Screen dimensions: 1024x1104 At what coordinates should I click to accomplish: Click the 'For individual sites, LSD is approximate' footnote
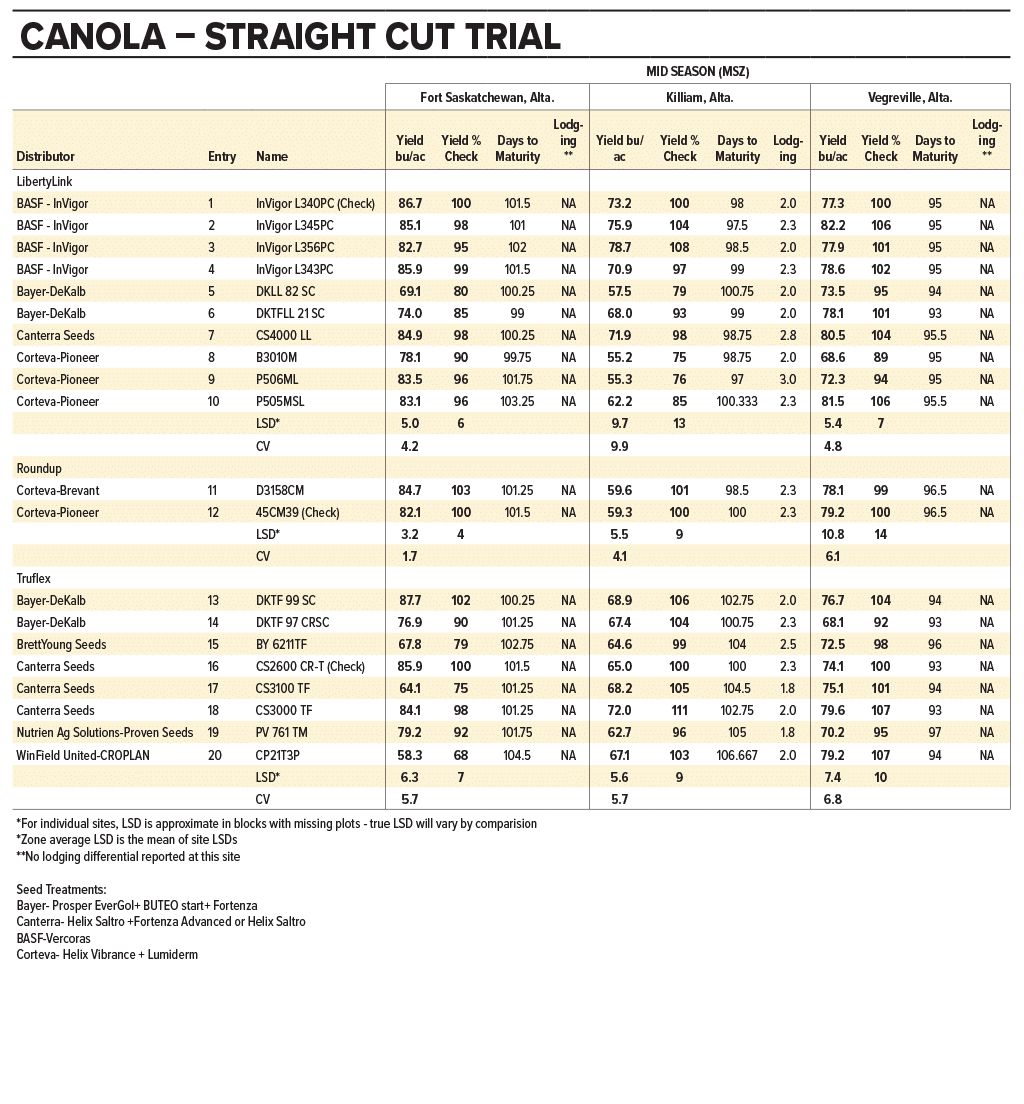[x=276, y=823]
